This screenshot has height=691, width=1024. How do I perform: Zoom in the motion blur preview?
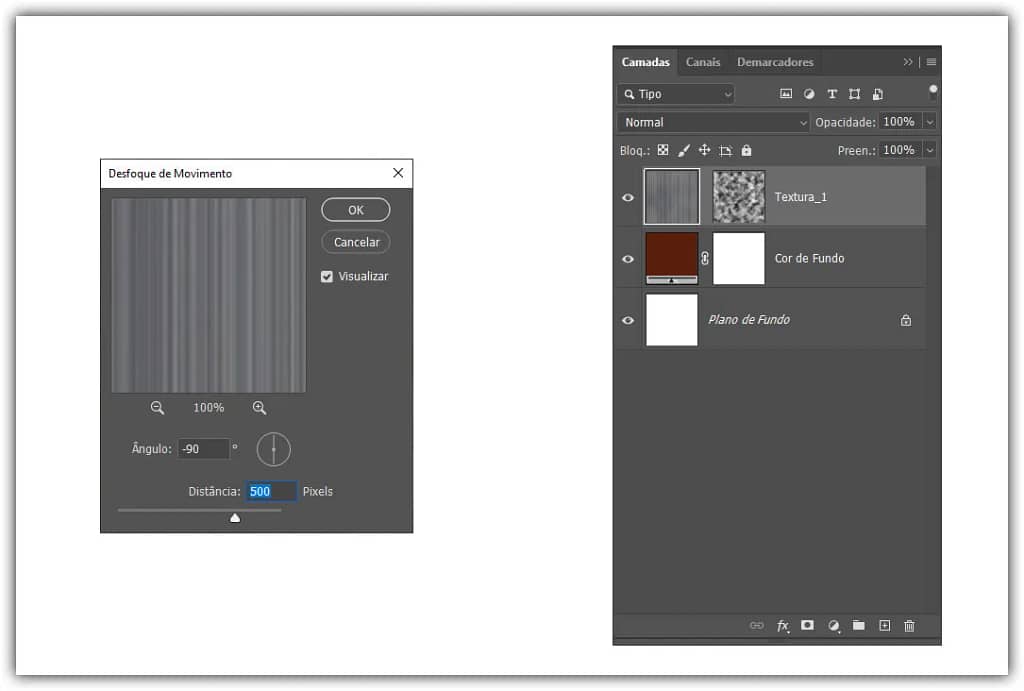[x=259, y=408]
